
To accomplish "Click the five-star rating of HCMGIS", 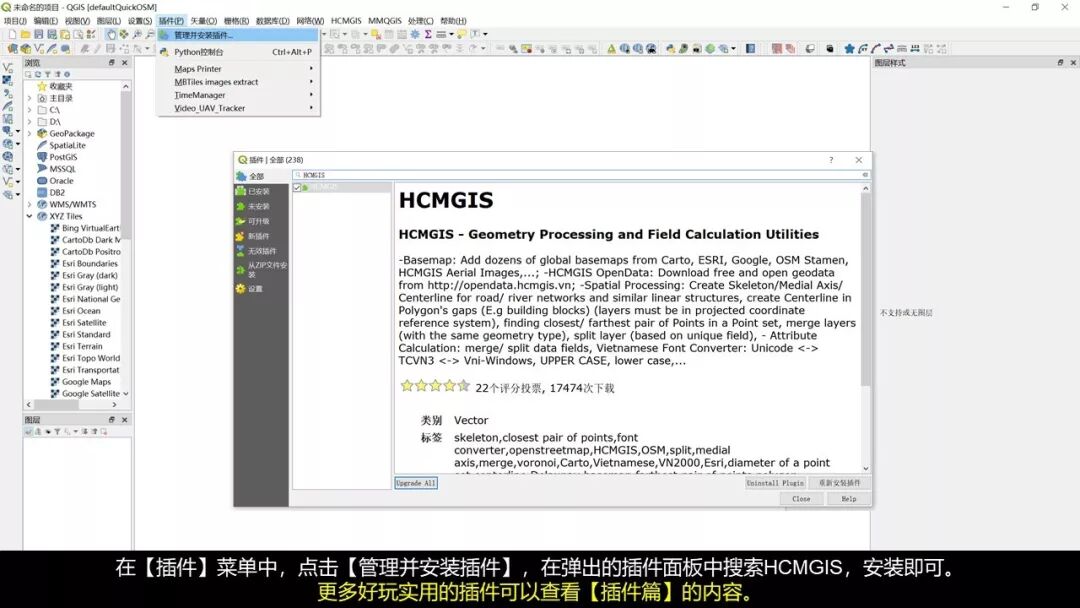I will [435, 386].
